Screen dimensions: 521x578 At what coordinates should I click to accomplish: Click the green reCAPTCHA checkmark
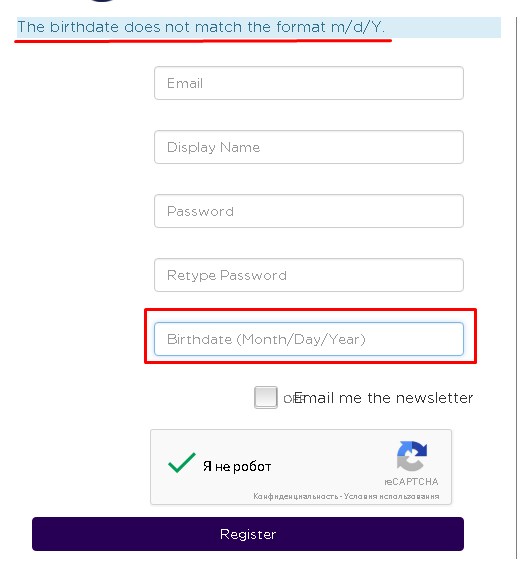point(181,462)
